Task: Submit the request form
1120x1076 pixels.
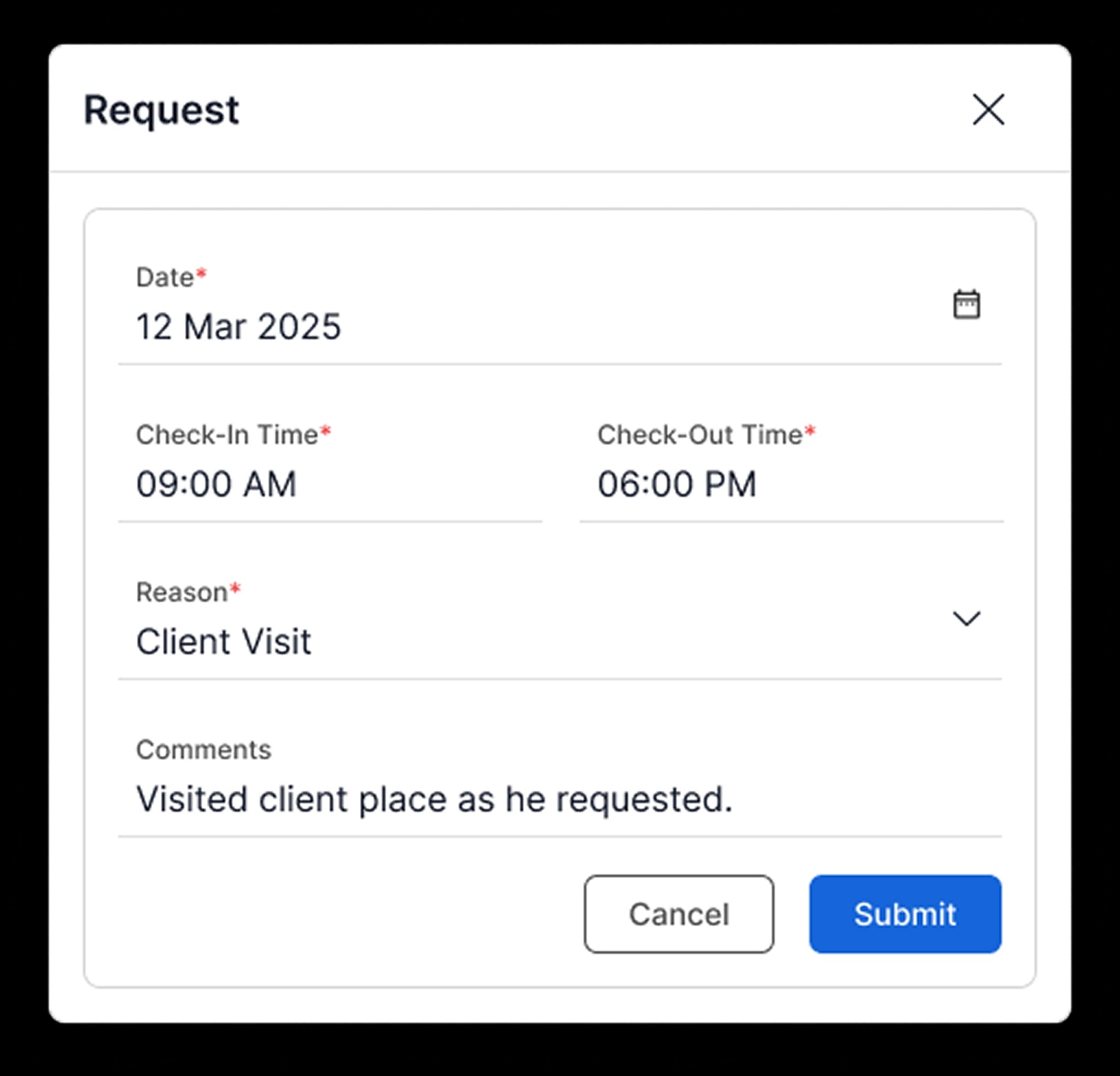Action: [x=905, y=914]
